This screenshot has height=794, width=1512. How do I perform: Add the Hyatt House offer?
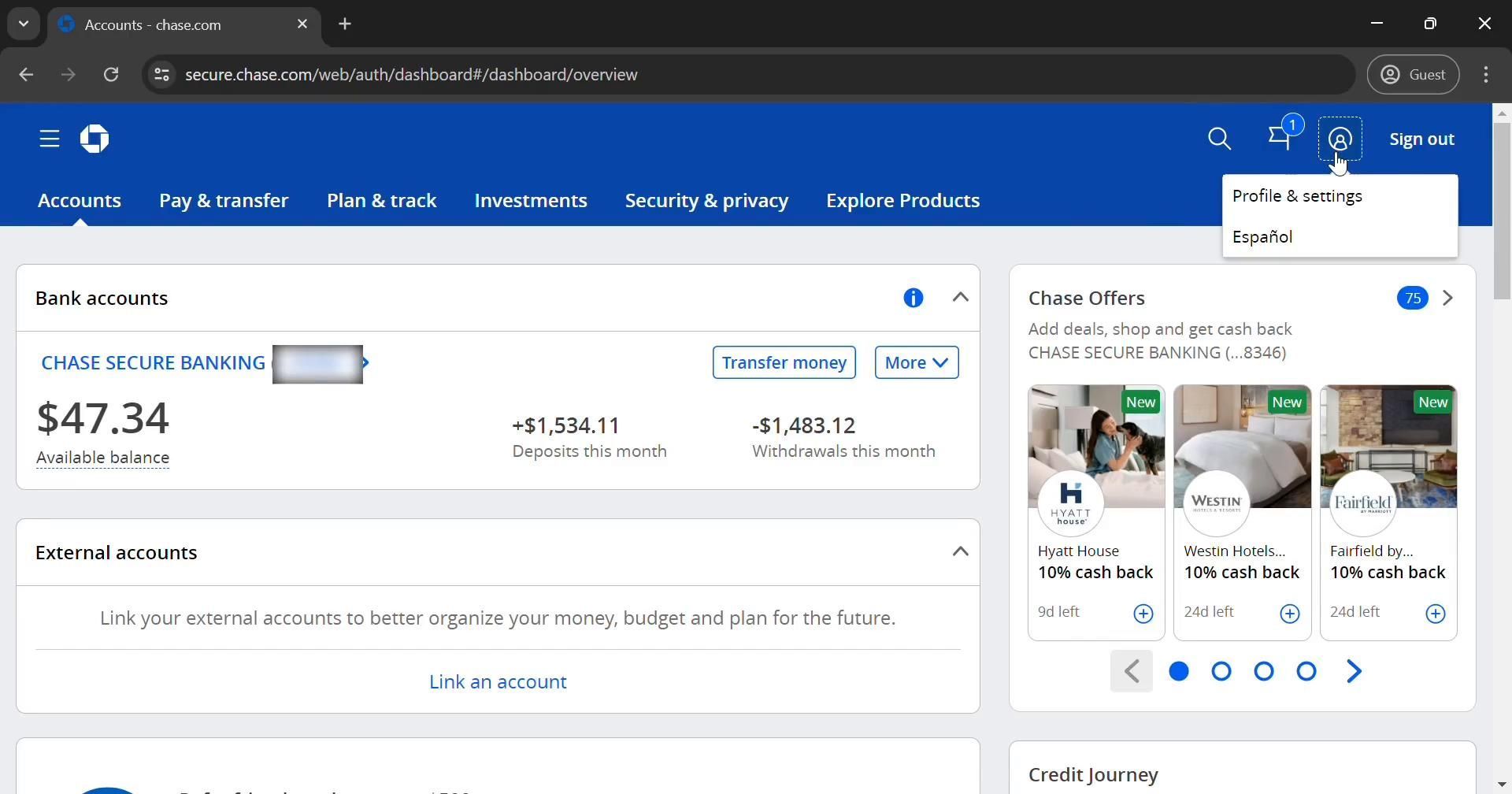tap(1143, 614)
